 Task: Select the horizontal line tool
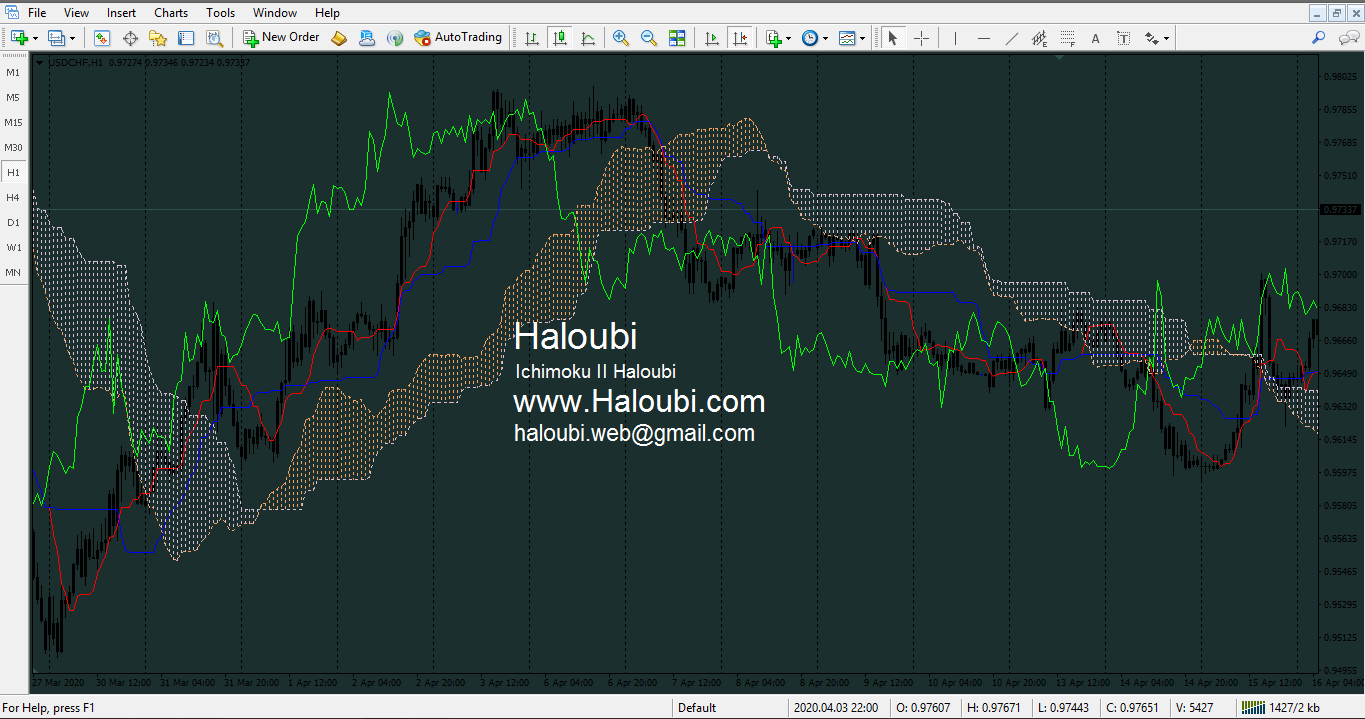(984, 38)
